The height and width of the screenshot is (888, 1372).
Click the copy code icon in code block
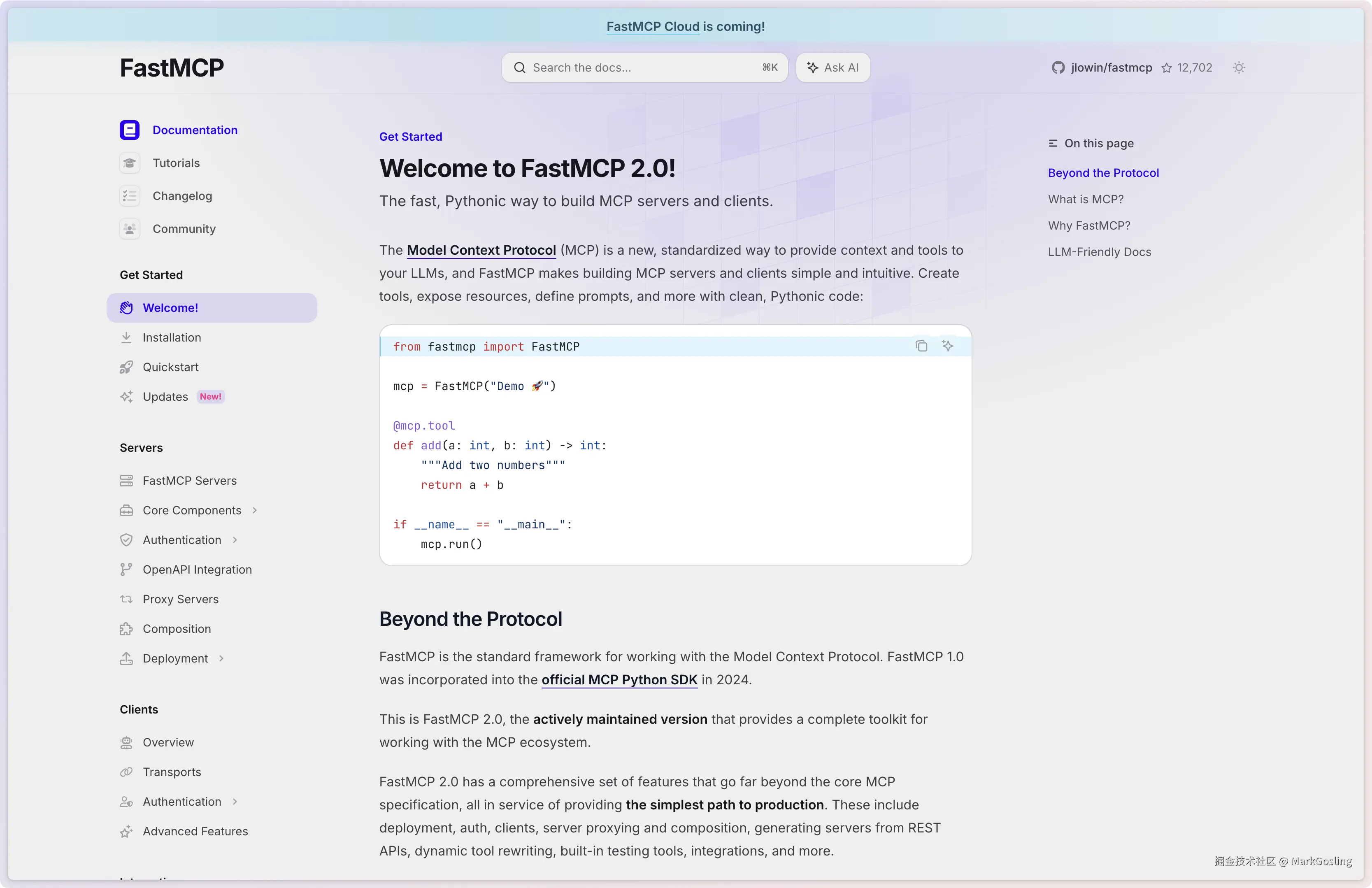921,346
